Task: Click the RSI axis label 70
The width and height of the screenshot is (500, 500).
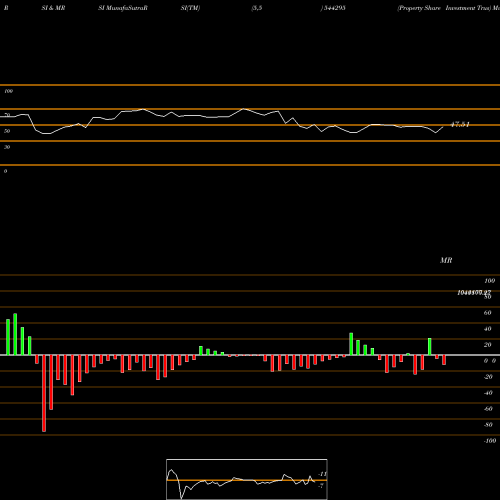Action: tap(7, 115)
